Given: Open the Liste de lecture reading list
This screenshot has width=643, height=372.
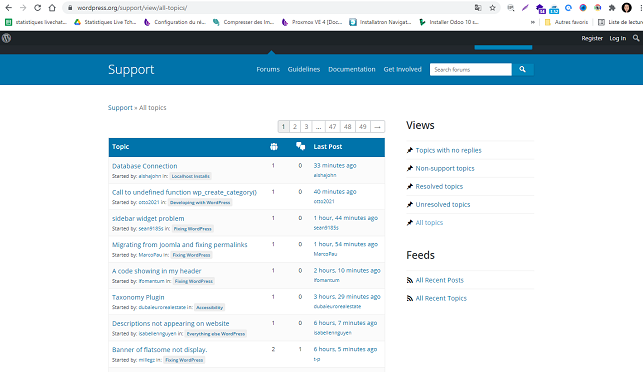Looking at the screenshot, I should (620, 22).
